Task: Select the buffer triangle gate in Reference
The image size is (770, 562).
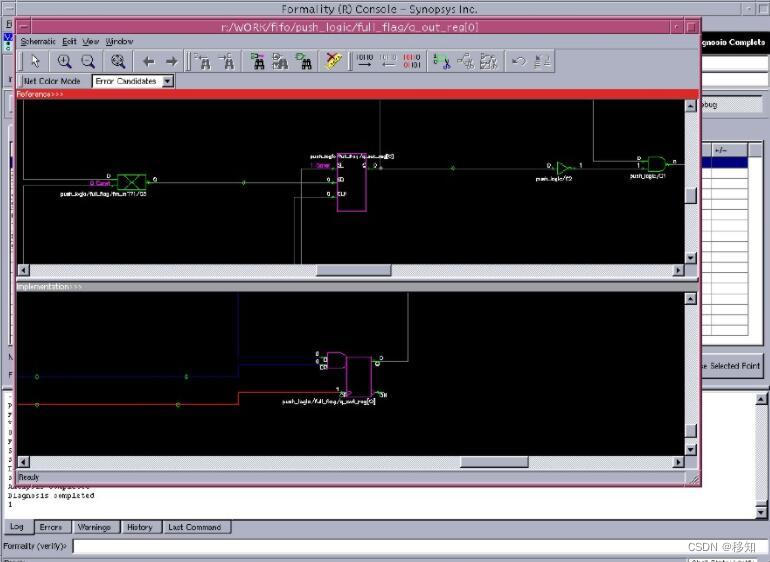Action: click(x=564, y=169)
